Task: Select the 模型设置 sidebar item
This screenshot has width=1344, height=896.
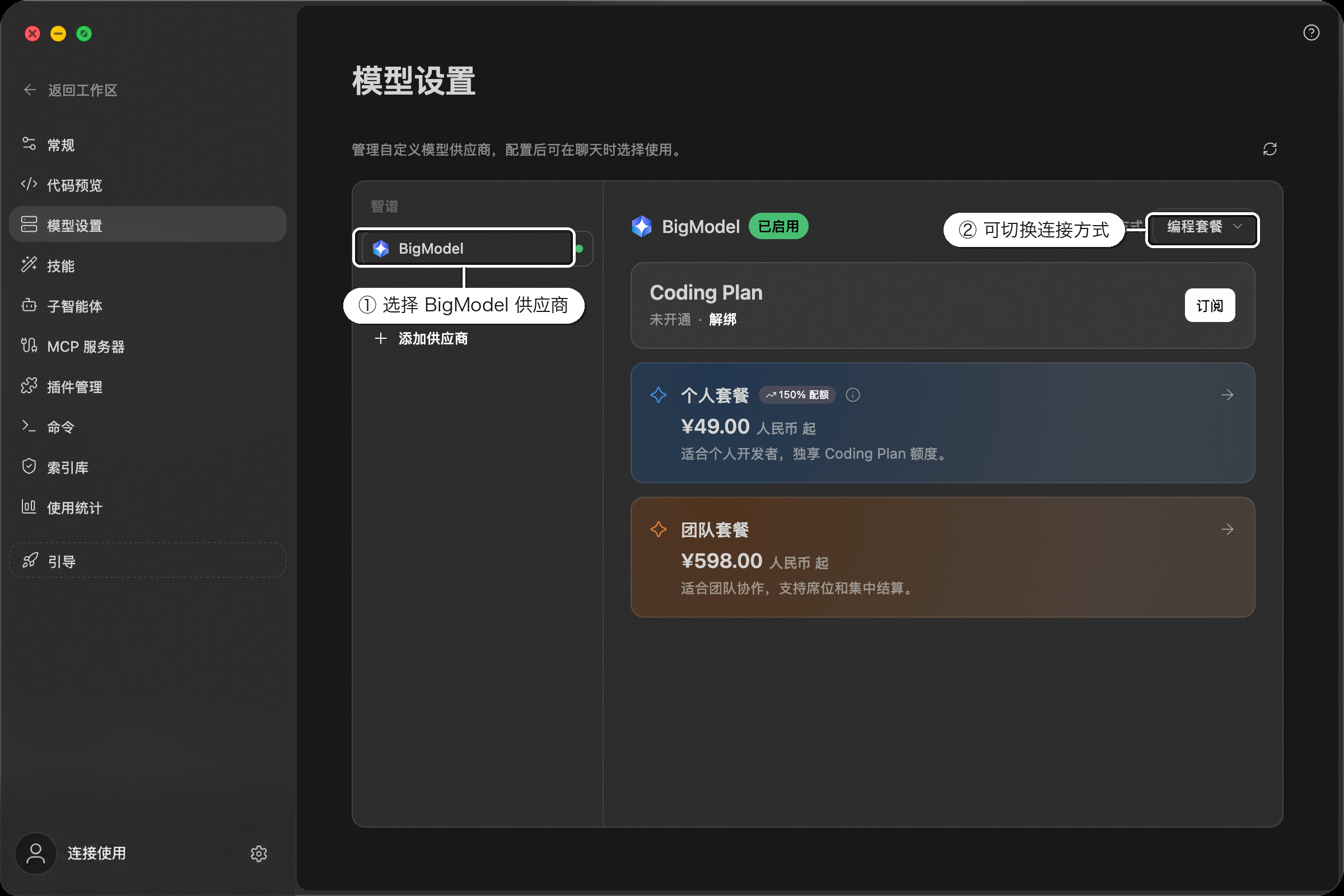Action: pos(147,225)
